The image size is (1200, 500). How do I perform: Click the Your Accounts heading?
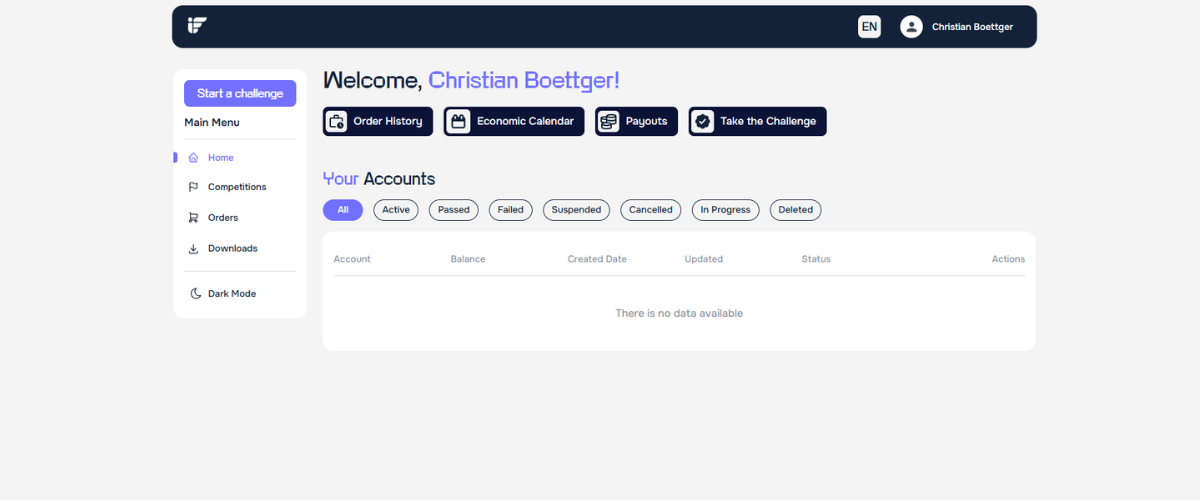pyautogui.click(x=379, y=179)
